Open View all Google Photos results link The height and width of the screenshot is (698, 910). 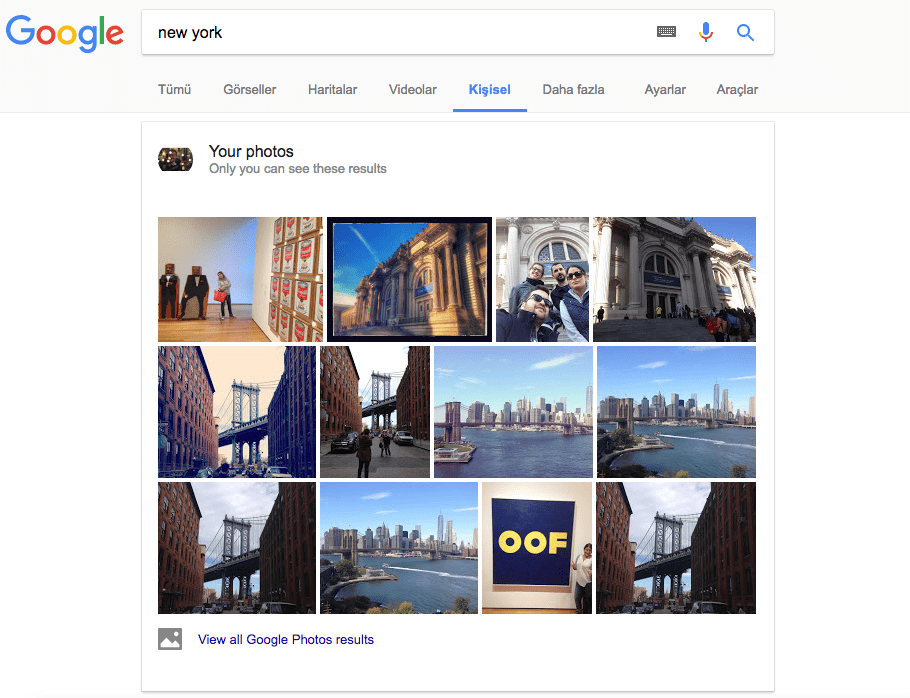[x=285, y=639]
